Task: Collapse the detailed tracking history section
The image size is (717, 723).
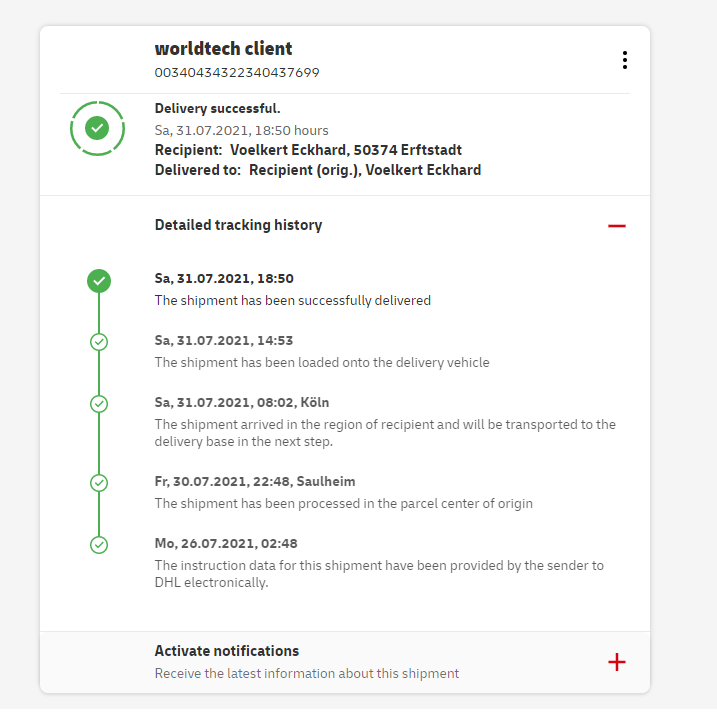Action: pos(616,226)
